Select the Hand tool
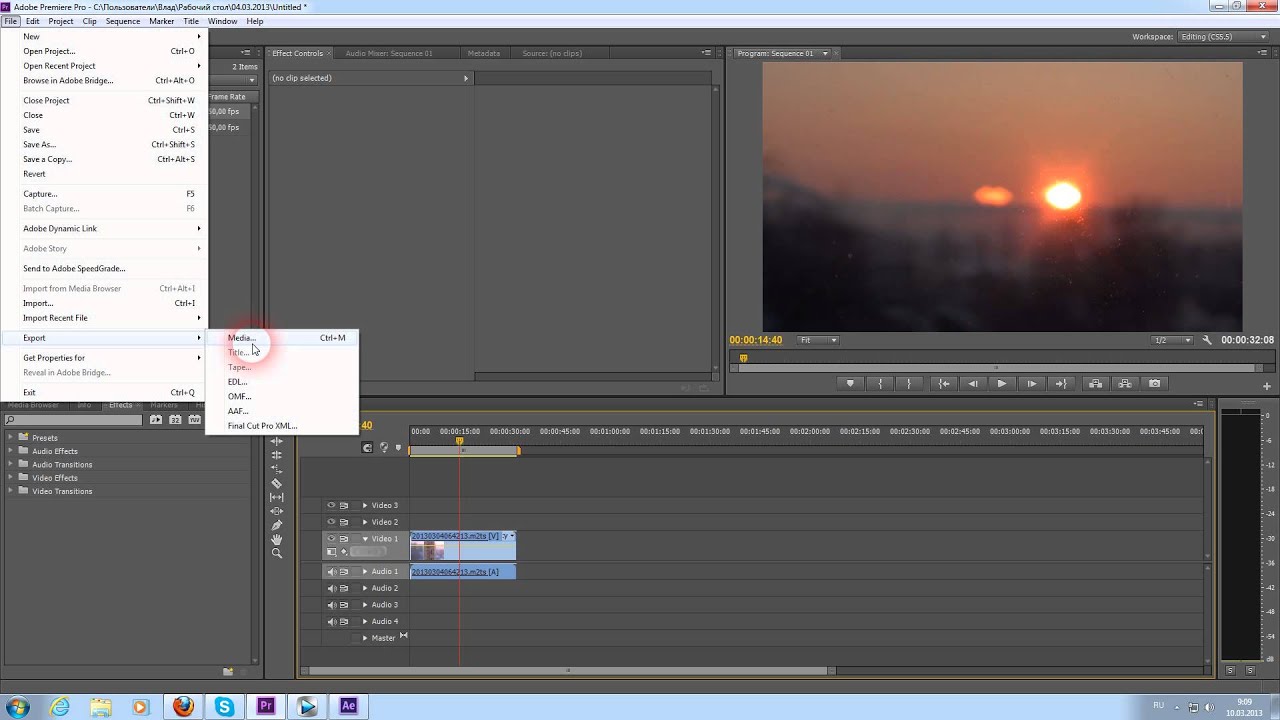 (277, 539)
